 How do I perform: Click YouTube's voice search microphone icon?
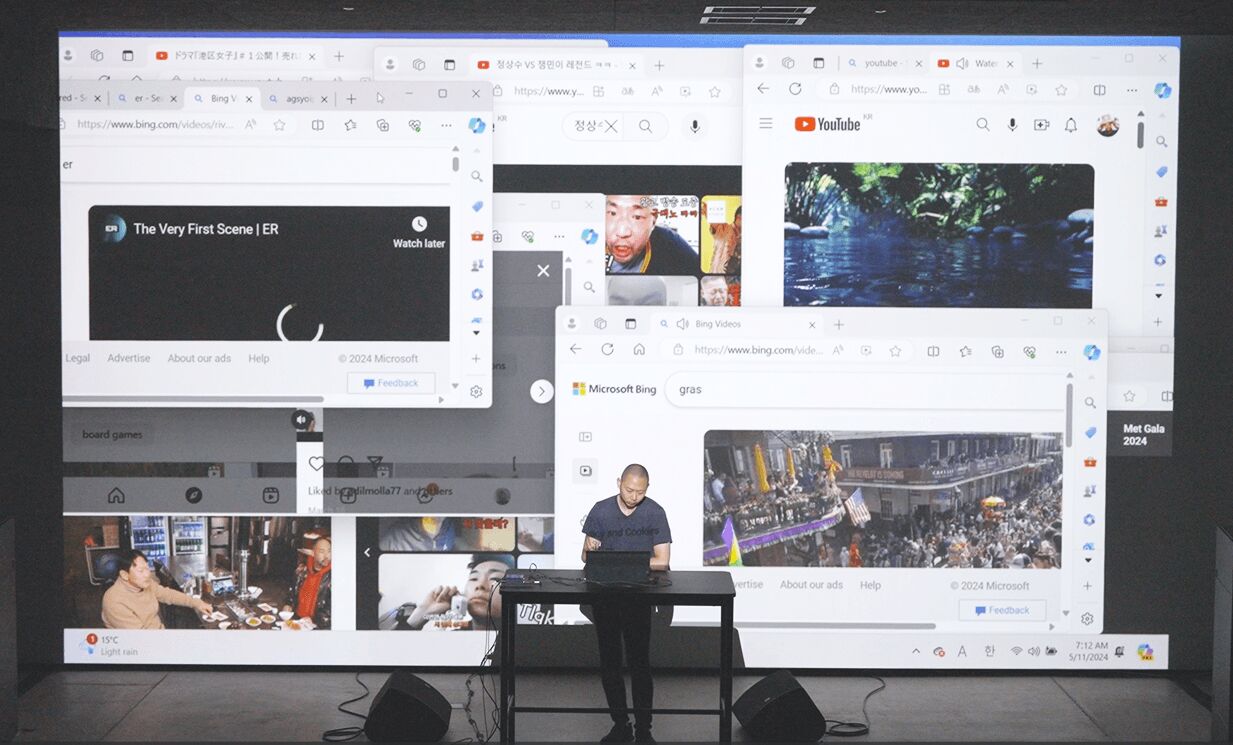(x=1012, y=125)
